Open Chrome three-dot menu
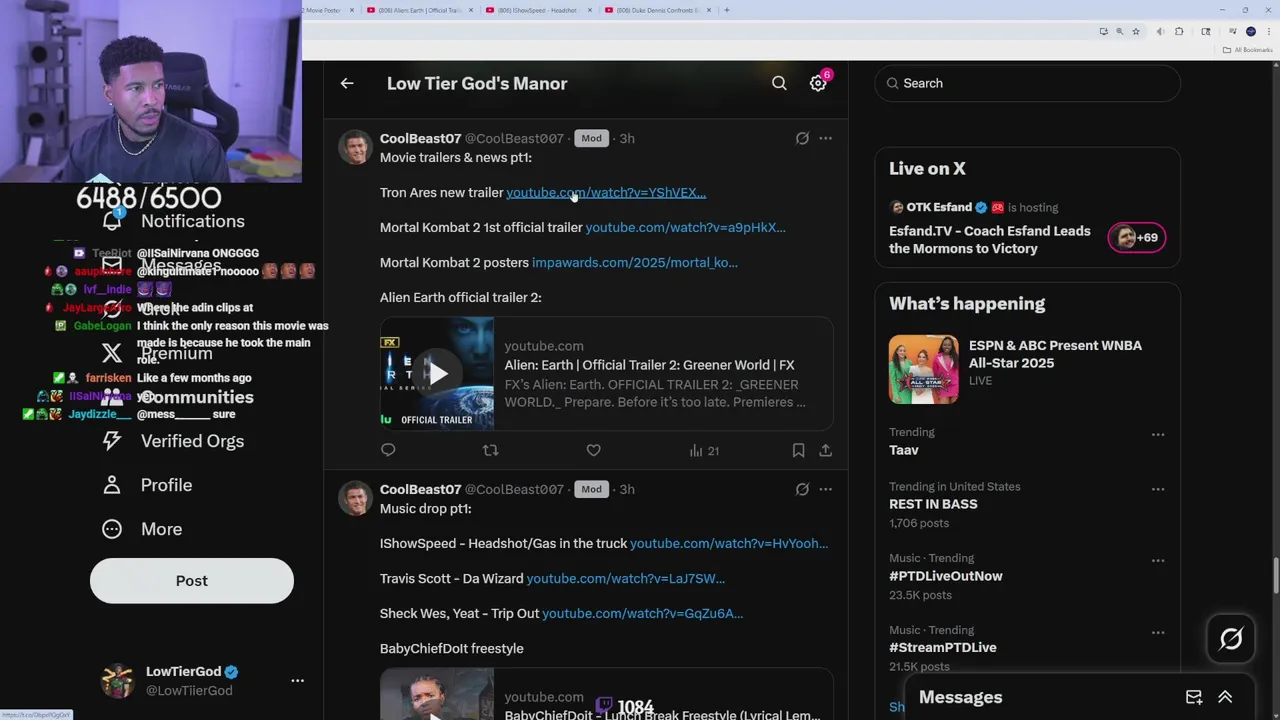Image resolution: width=1280 pixels, height=720 pixels. coord(1269,31)
